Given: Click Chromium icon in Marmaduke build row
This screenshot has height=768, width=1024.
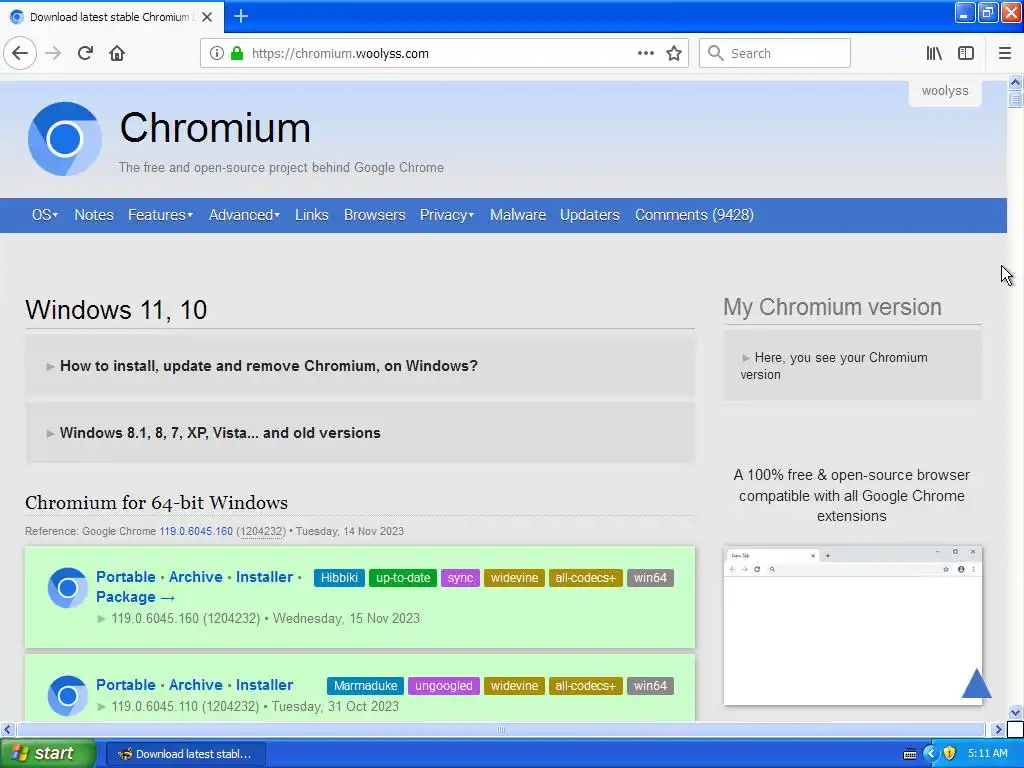Looking at the screenshot, I should [x=67, y=696].
